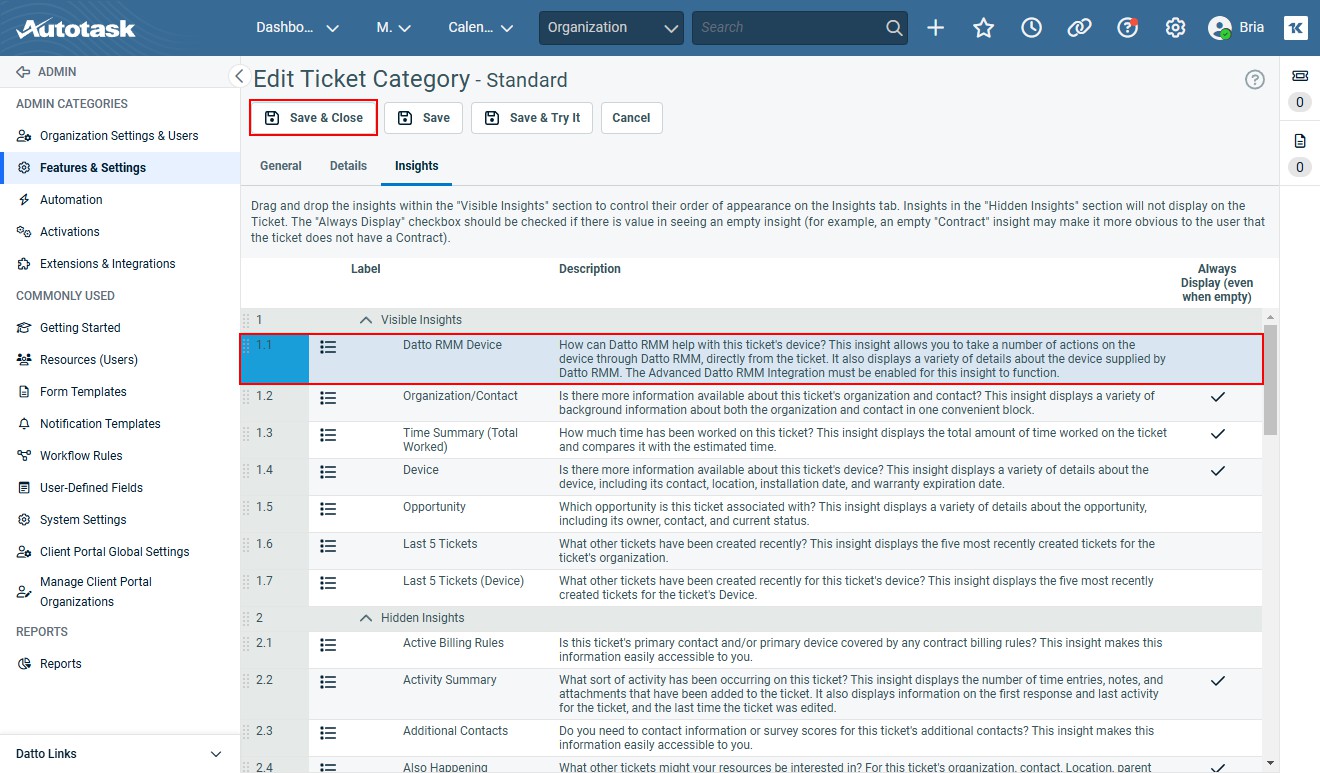The height and width of the screenshot is (773, 1320).
Task: Open Organization Settings & Users
Action: (119, 136)
